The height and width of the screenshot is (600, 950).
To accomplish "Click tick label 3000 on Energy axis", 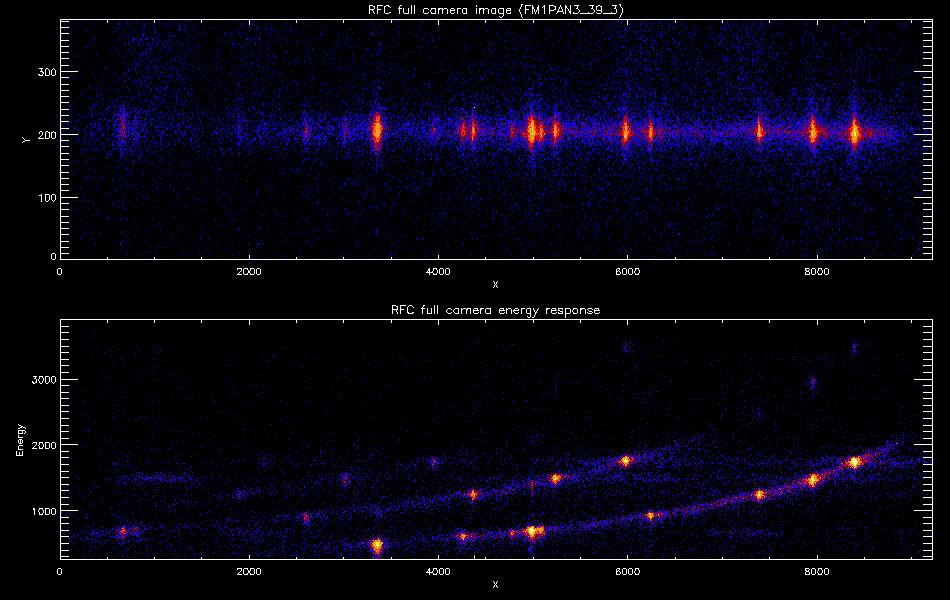I will click(x=38, y=380).
